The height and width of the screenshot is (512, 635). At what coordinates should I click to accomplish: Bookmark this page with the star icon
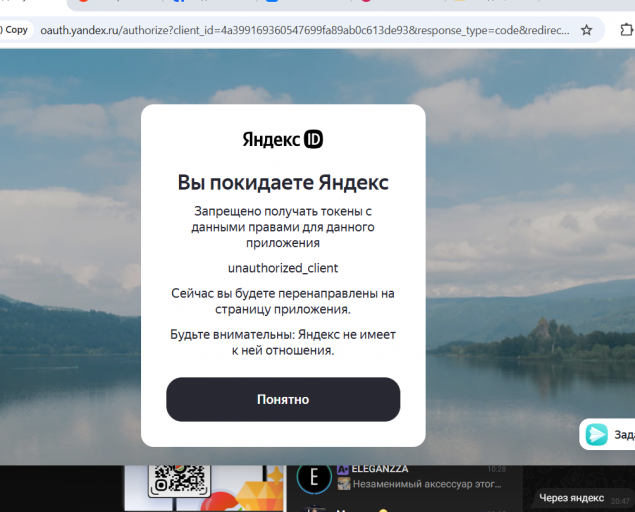[586, 30]
